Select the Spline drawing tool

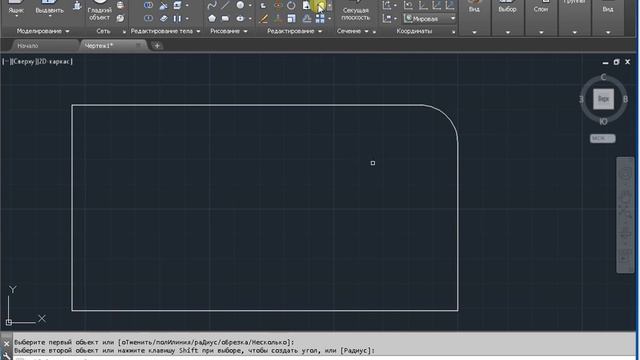click(212, 5)
